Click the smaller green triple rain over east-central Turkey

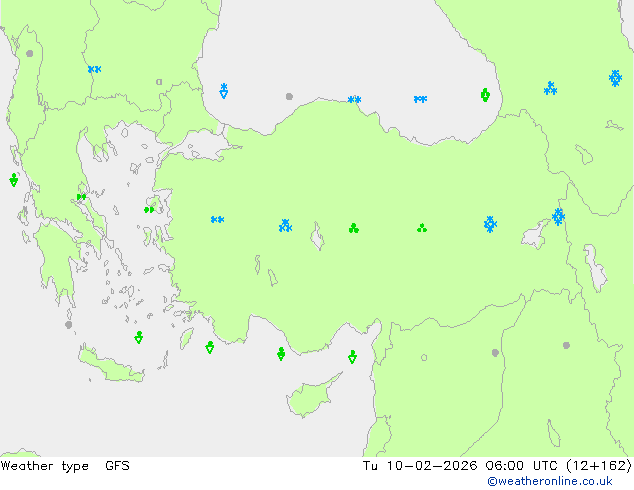tap(422, 228)
